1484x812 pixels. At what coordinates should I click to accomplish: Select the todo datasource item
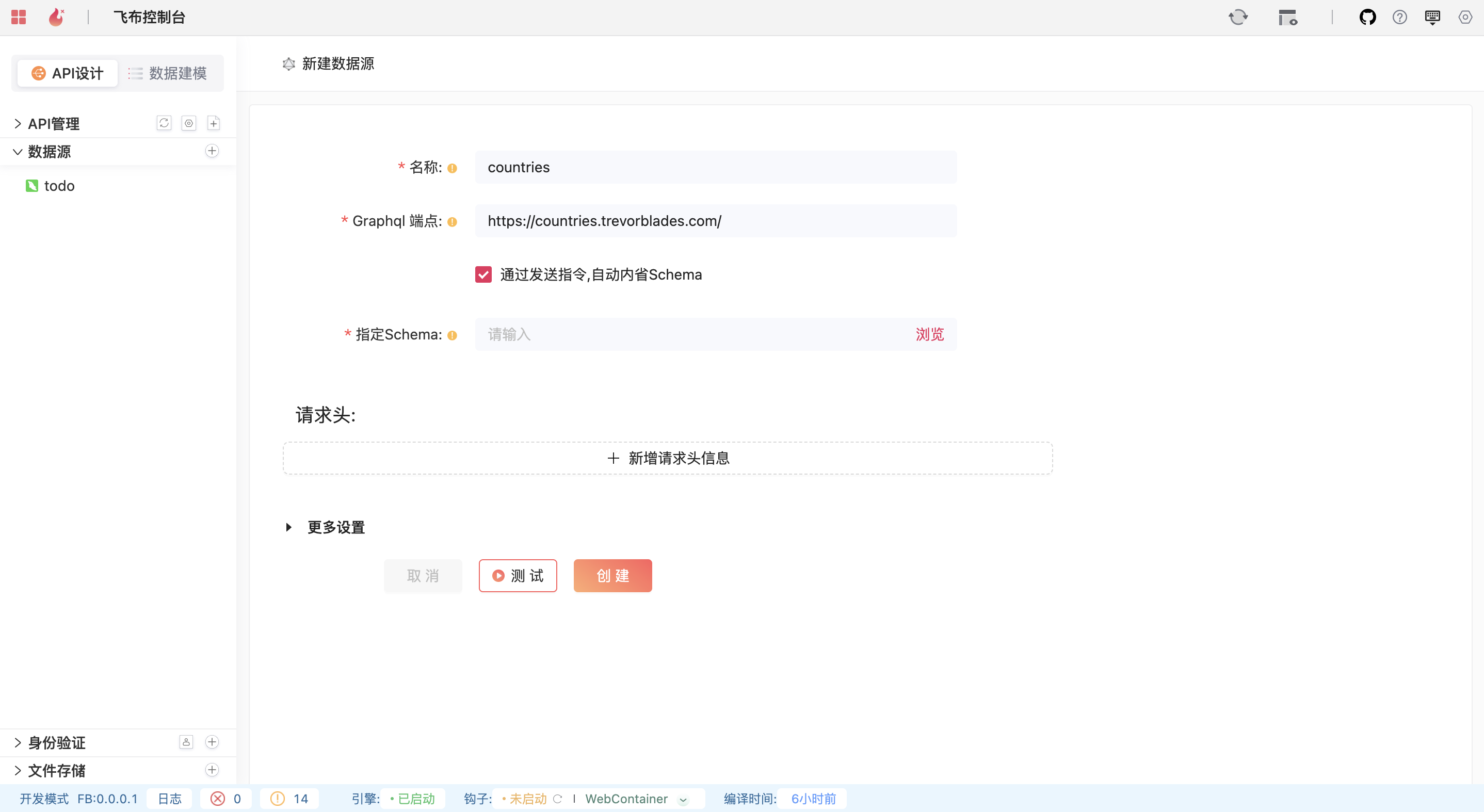click(x=59, y=185)
